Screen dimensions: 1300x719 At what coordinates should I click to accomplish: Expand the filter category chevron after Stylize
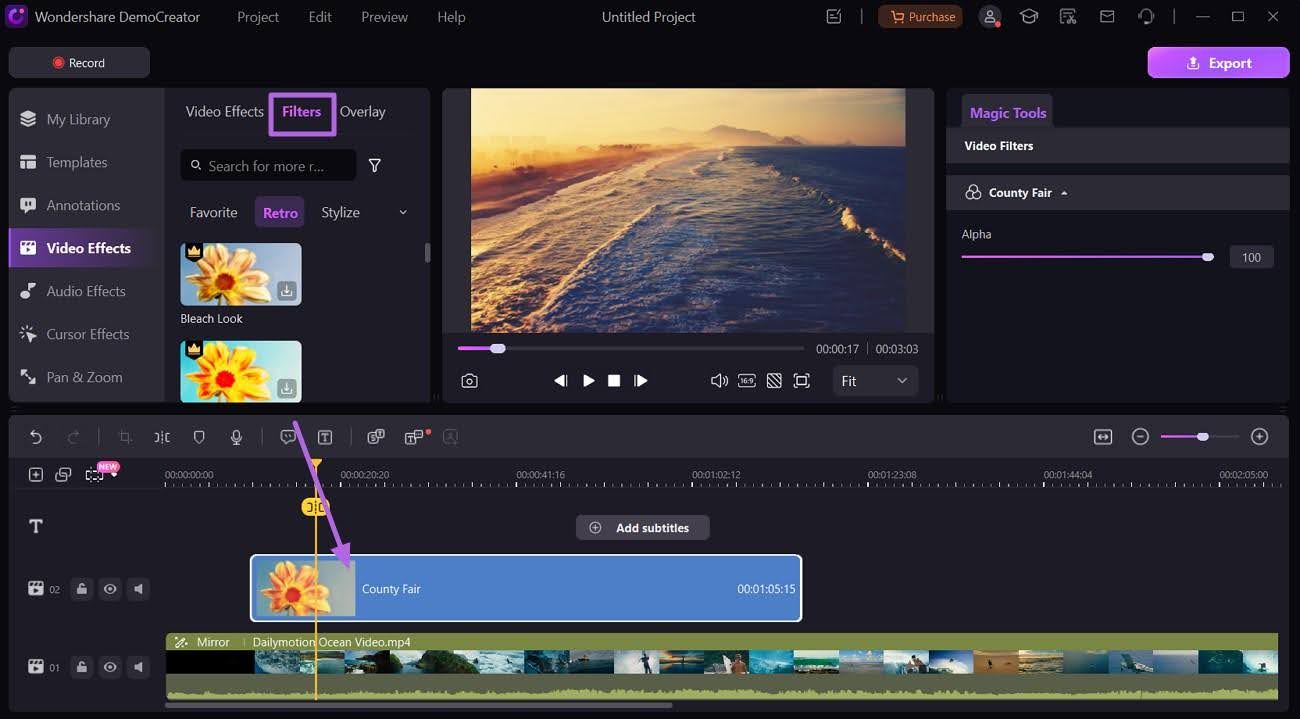pyautogui.click(x=403, y=213)
